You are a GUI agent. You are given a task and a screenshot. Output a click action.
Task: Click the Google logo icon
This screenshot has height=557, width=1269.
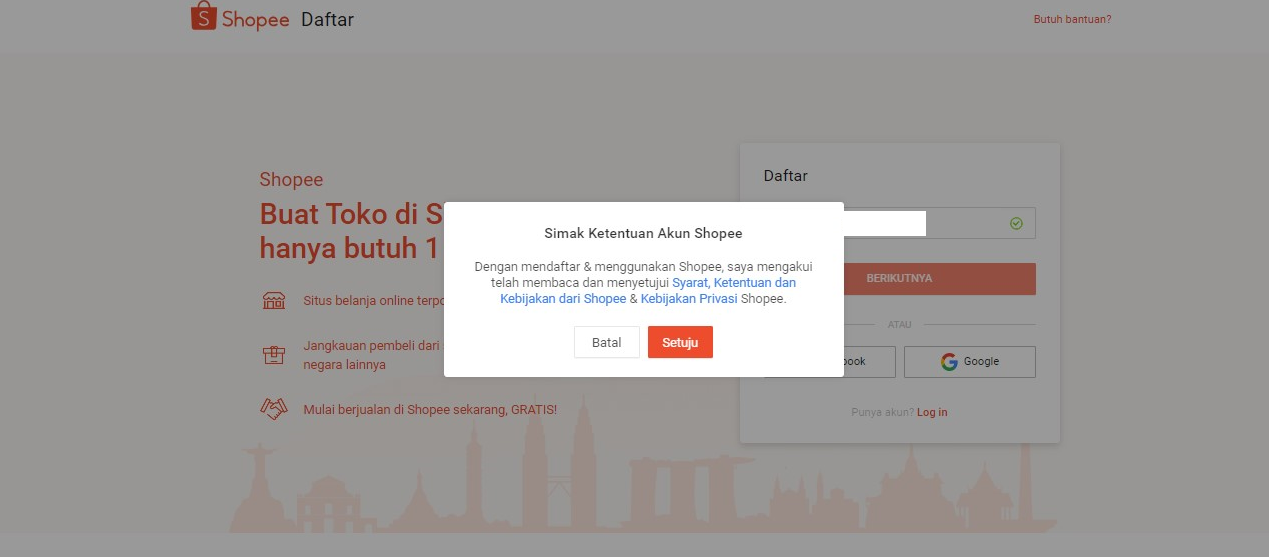pos(949,362)
